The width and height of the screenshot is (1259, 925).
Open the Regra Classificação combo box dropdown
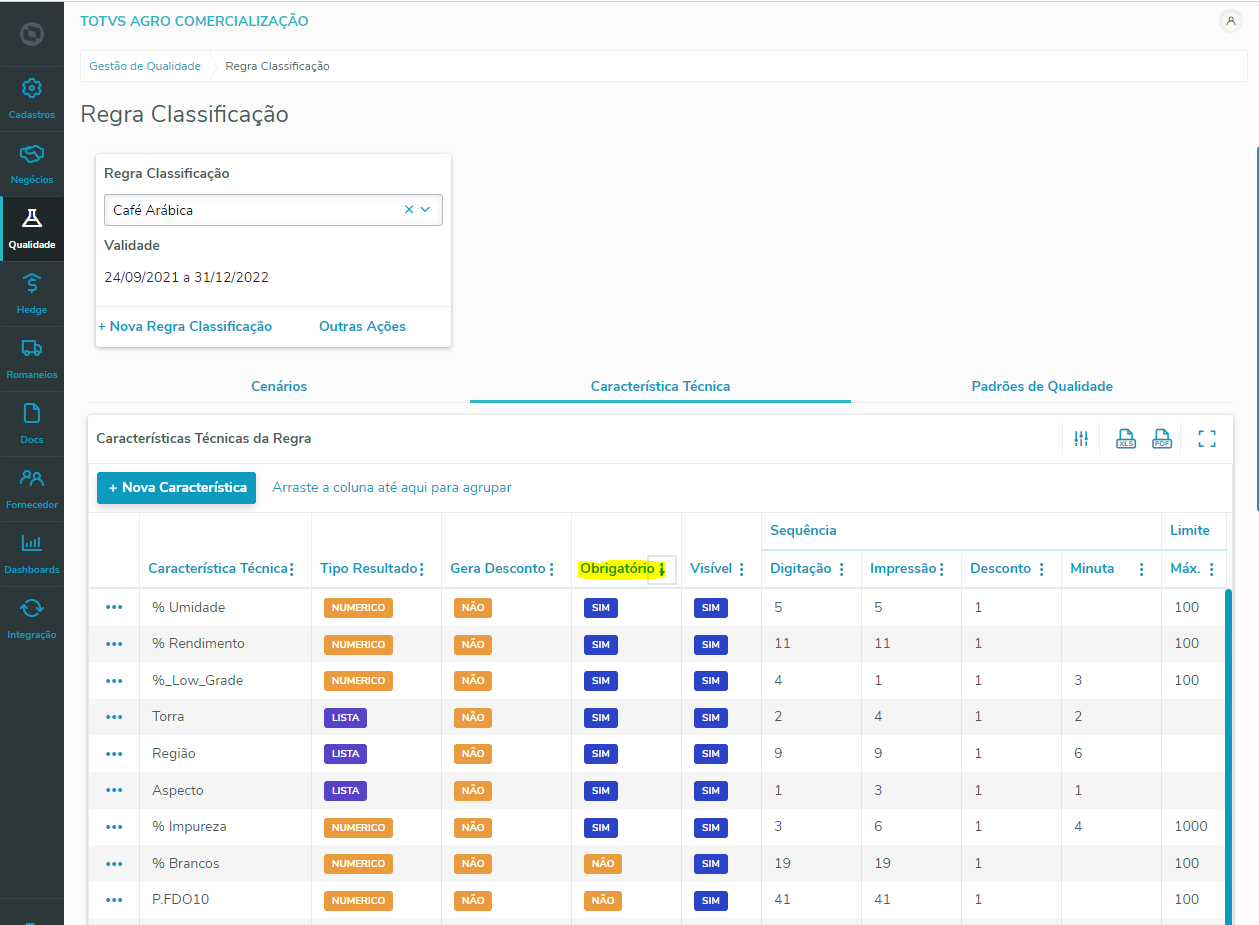click(425, 210)
